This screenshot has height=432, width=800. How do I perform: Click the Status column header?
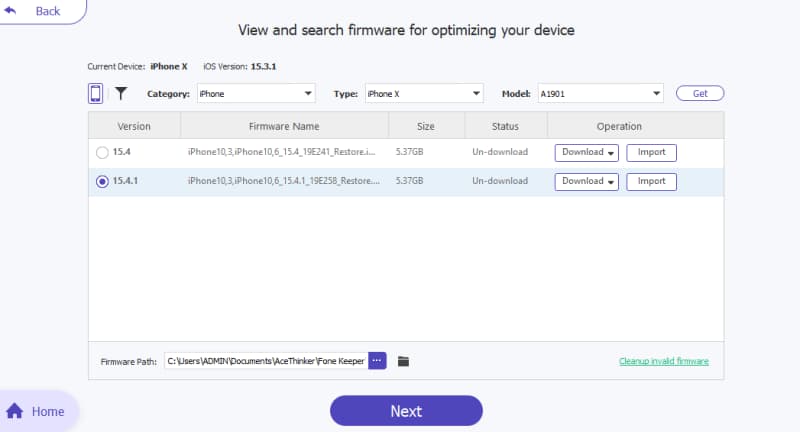coord(505,126)
